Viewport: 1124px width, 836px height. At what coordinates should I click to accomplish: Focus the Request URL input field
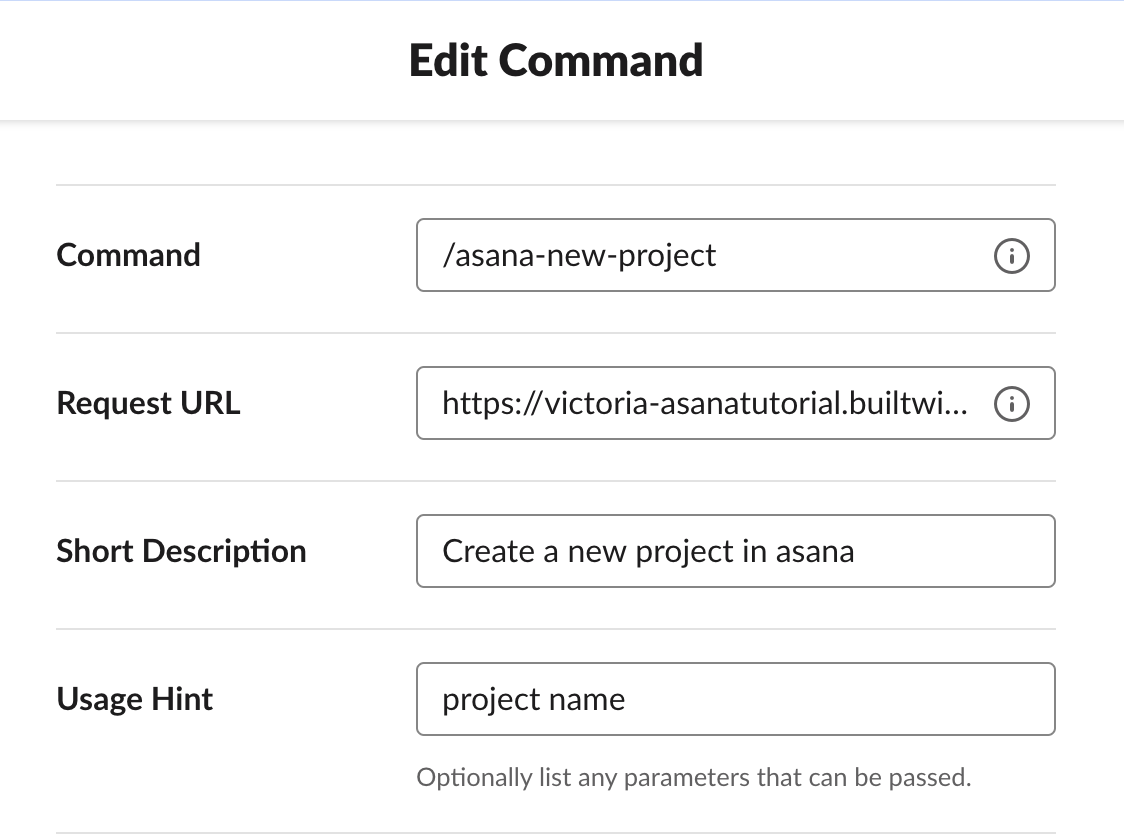[735, 403]
